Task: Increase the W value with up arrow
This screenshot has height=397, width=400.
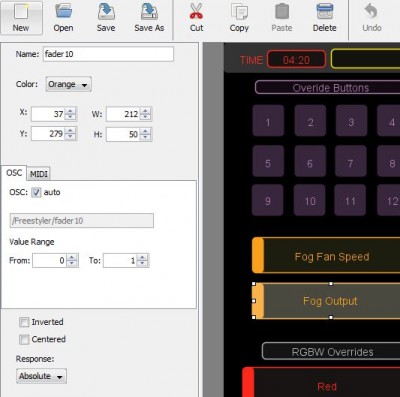Action: coord(145,111)
